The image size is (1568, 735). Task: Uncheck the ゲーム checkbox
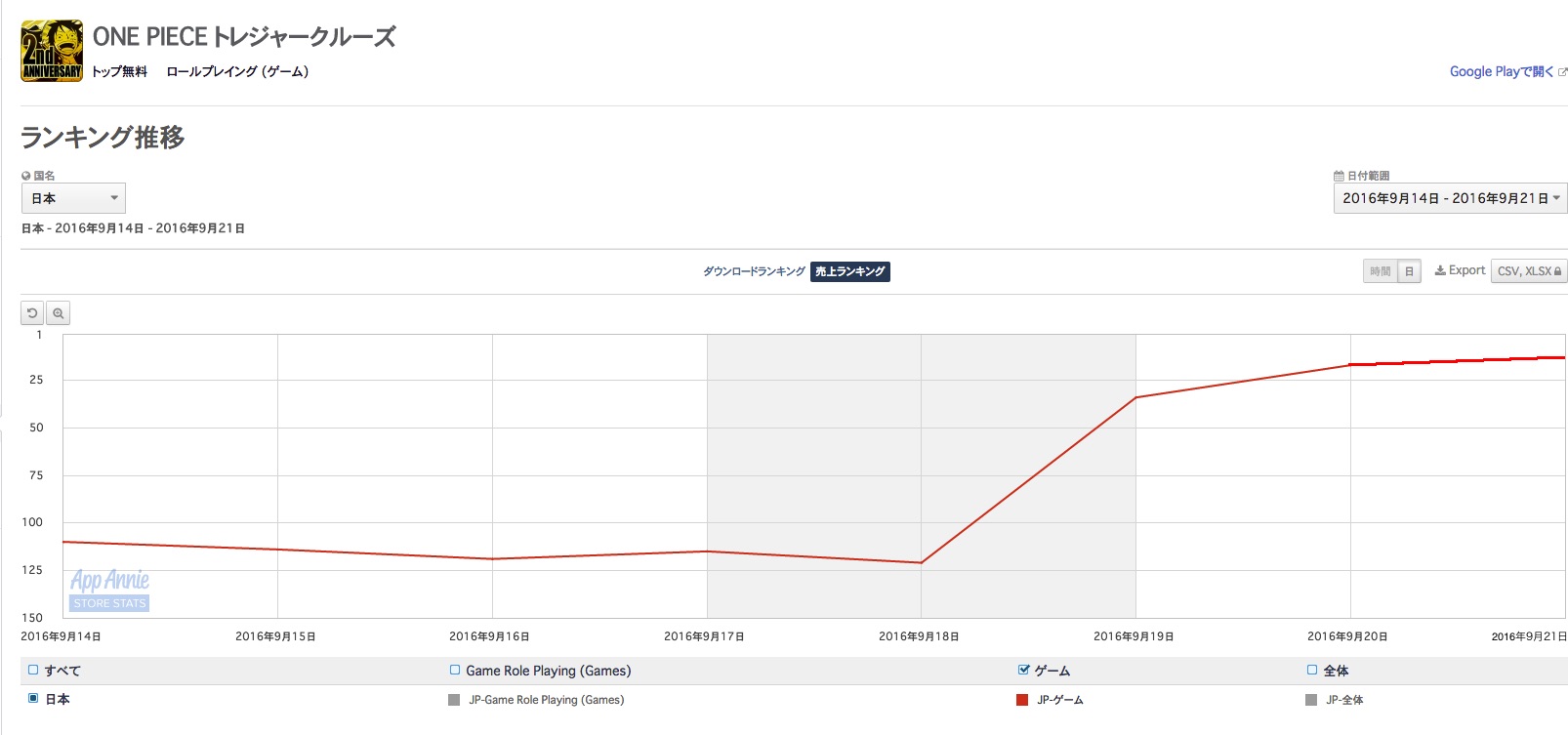[1023, 670]
